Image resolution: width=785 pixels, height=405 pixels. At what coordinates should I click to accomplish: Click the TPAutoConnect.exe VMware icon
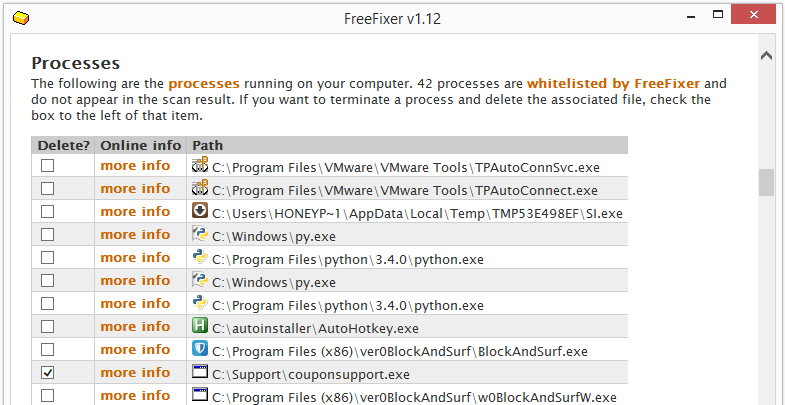200,188
